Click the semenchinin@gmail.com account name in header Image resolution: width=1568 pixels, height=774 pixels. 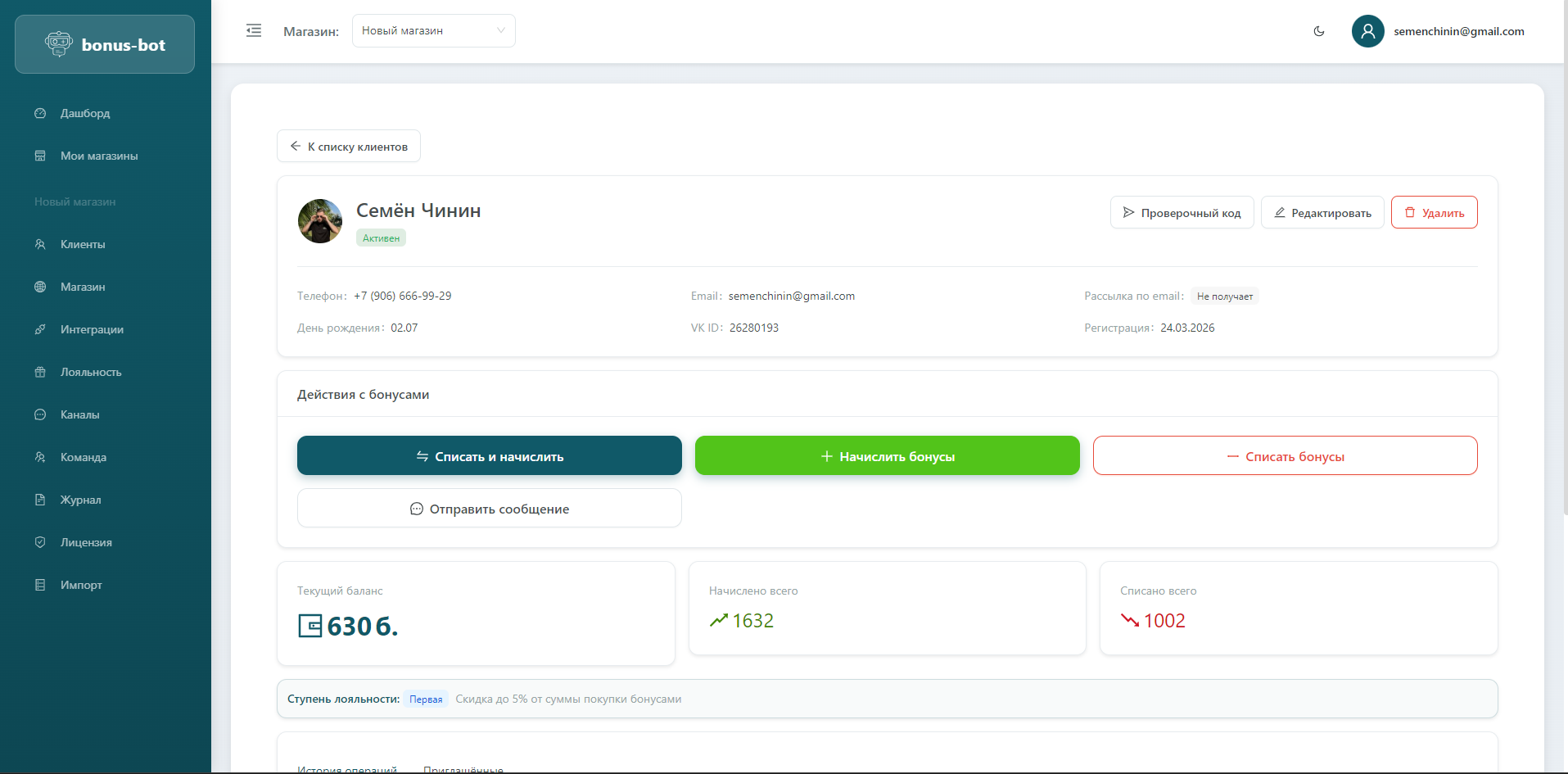click(1459, 31)
